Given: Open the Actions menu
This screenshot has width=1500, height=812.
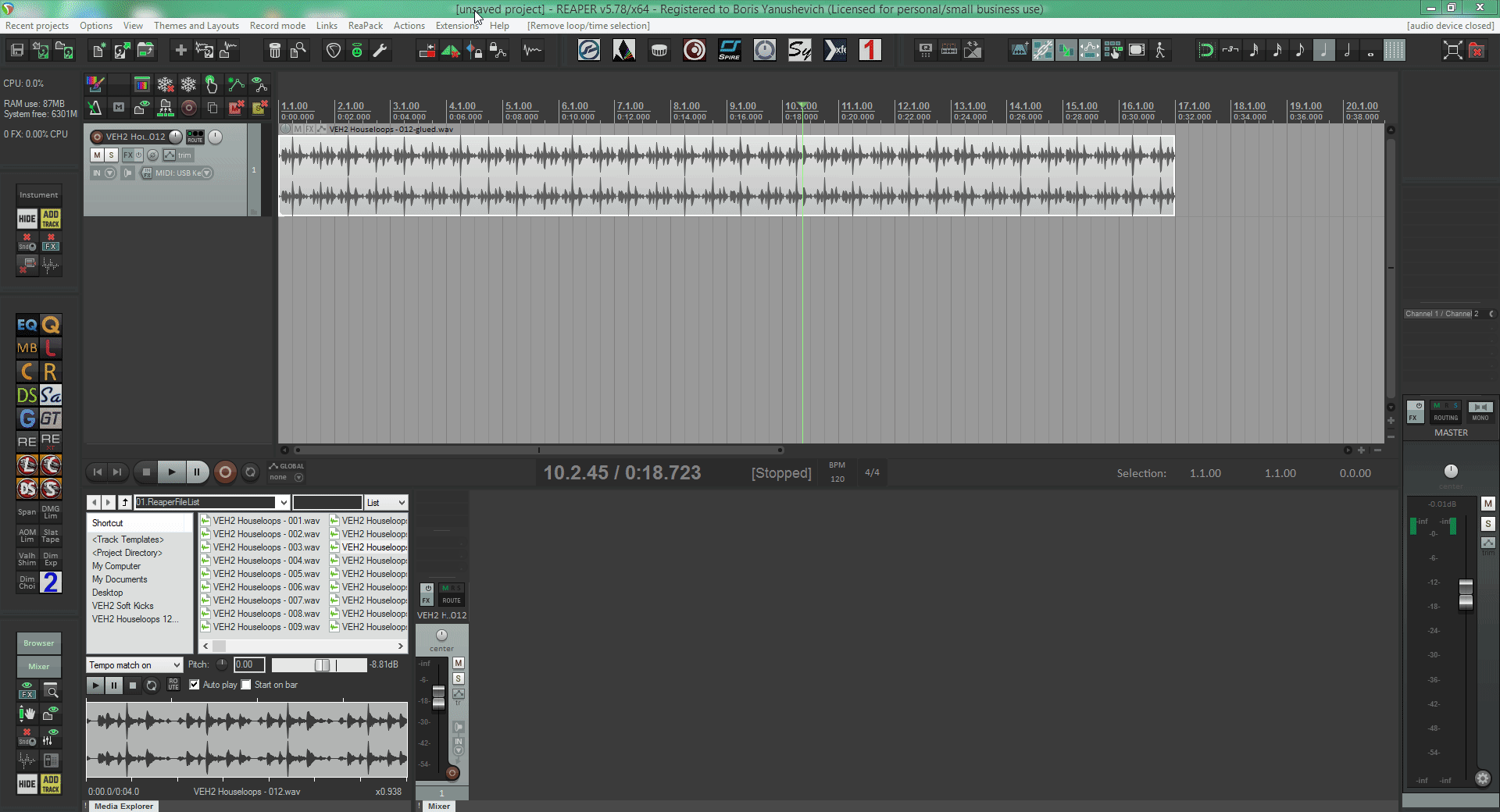Looking at the screenshot, I should coord(409,26).
